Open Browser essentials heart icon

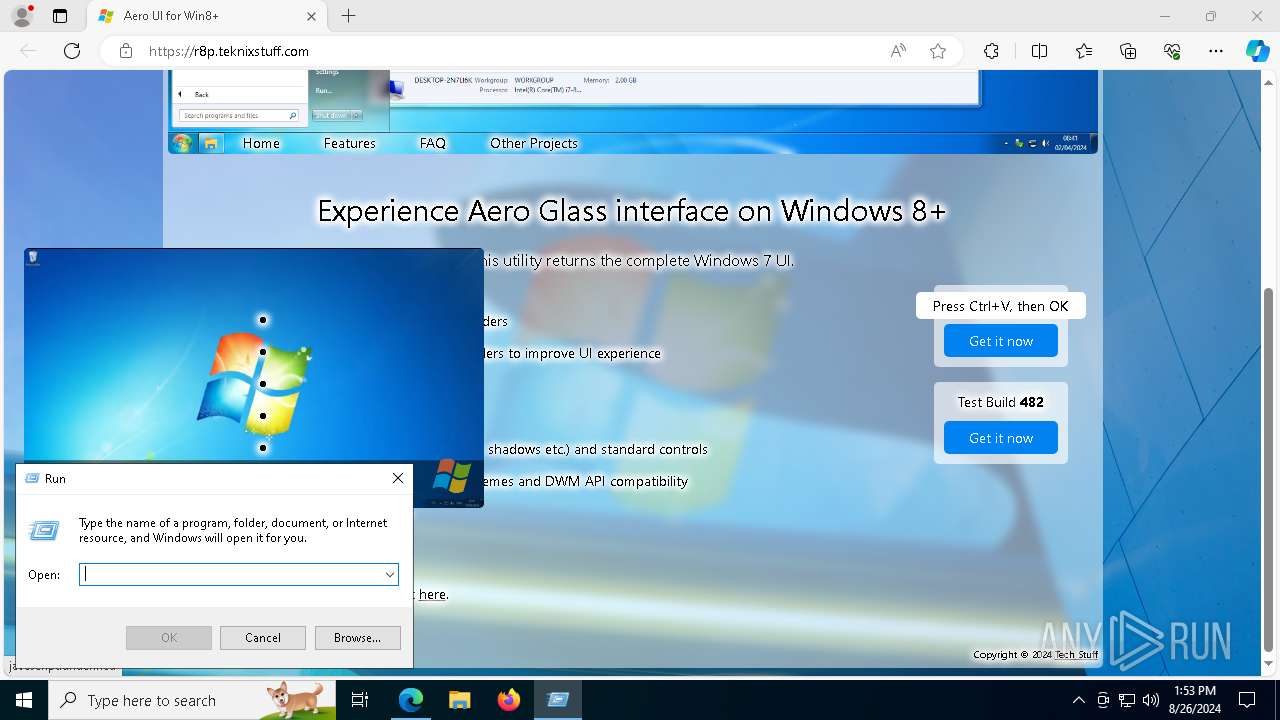click(x=1172, y=51)
